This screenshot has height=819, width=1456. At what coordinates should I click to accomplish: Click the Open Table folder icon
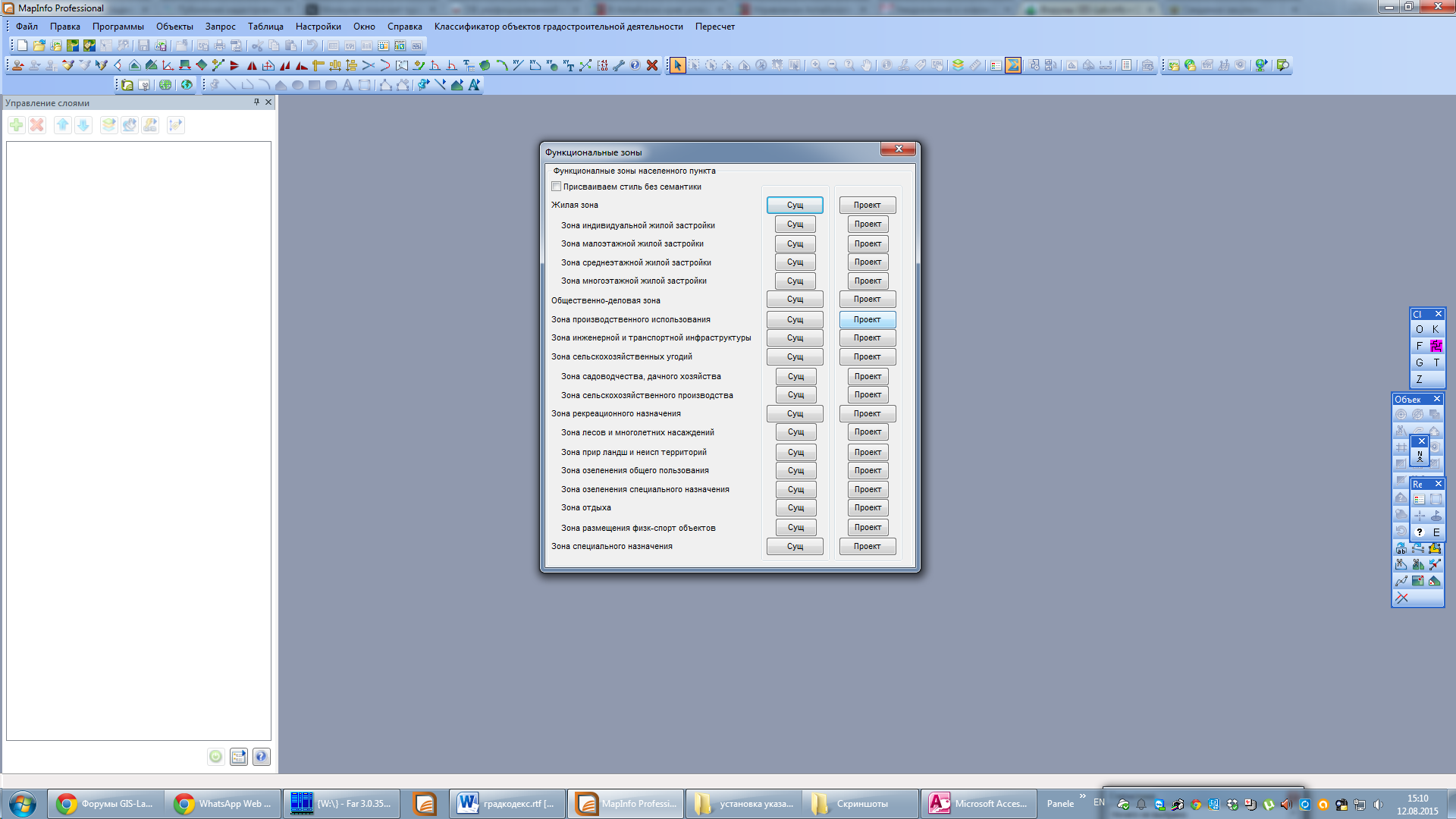point(39,46)
